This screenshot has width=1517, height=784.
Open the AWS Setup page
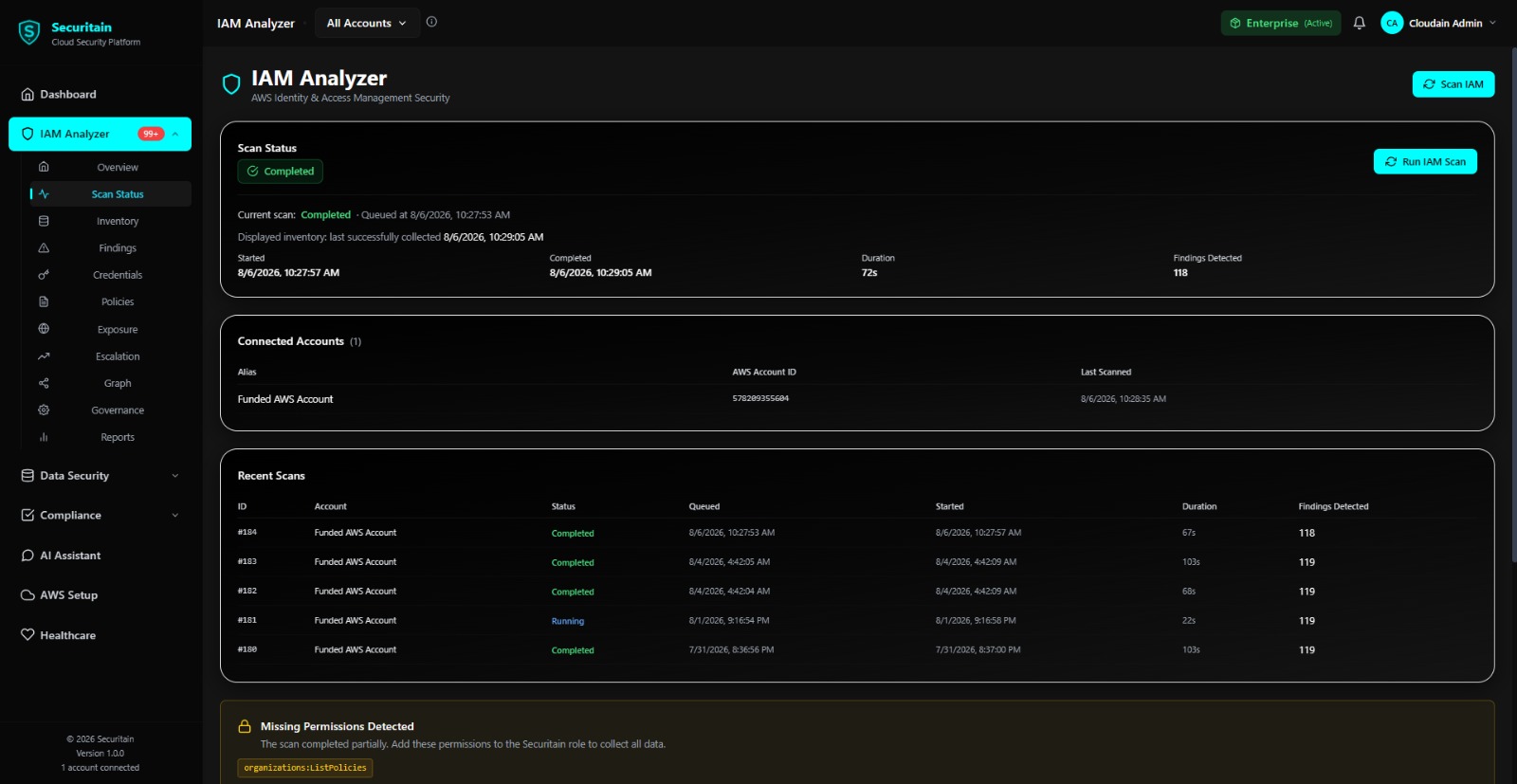click(100, 595)
